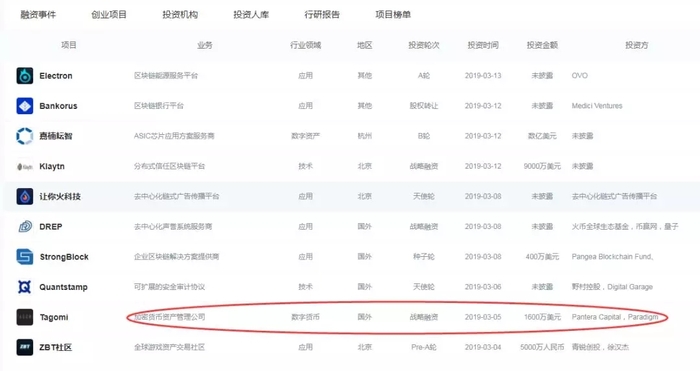Viewport: 700px width, 371px height.
Task: Click date 2019-03-13 in Electron row
Action: tap(483, 76)
